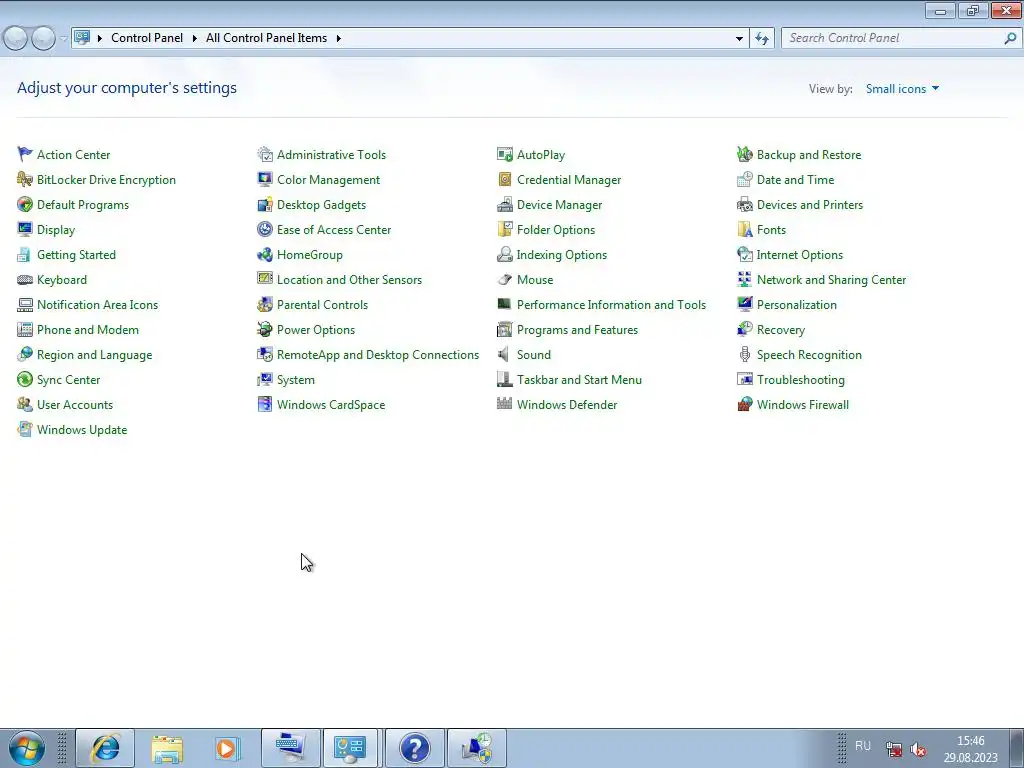Click the RU language indicator

click(863, 746)
